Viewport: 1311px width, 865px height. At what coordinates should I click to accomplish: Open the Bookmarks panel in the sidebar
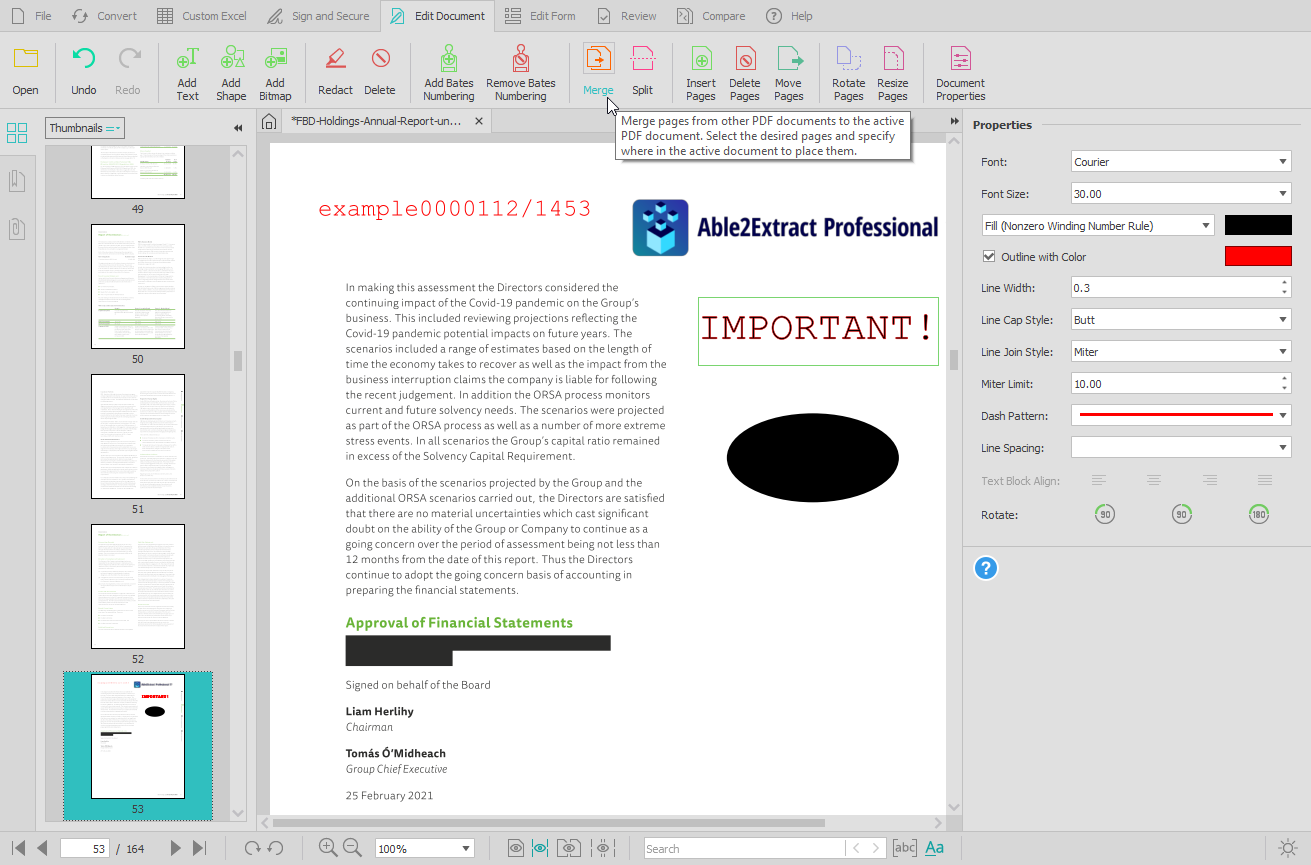[16, 180]
